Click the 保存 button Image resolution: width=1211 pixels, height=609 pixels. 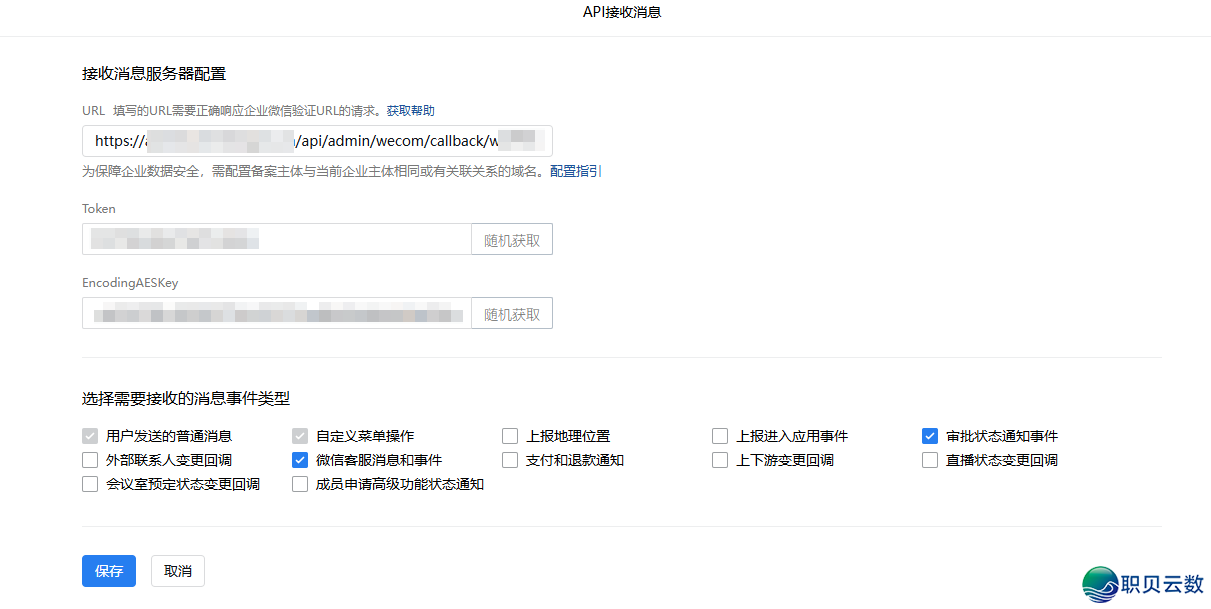(108, 570)
